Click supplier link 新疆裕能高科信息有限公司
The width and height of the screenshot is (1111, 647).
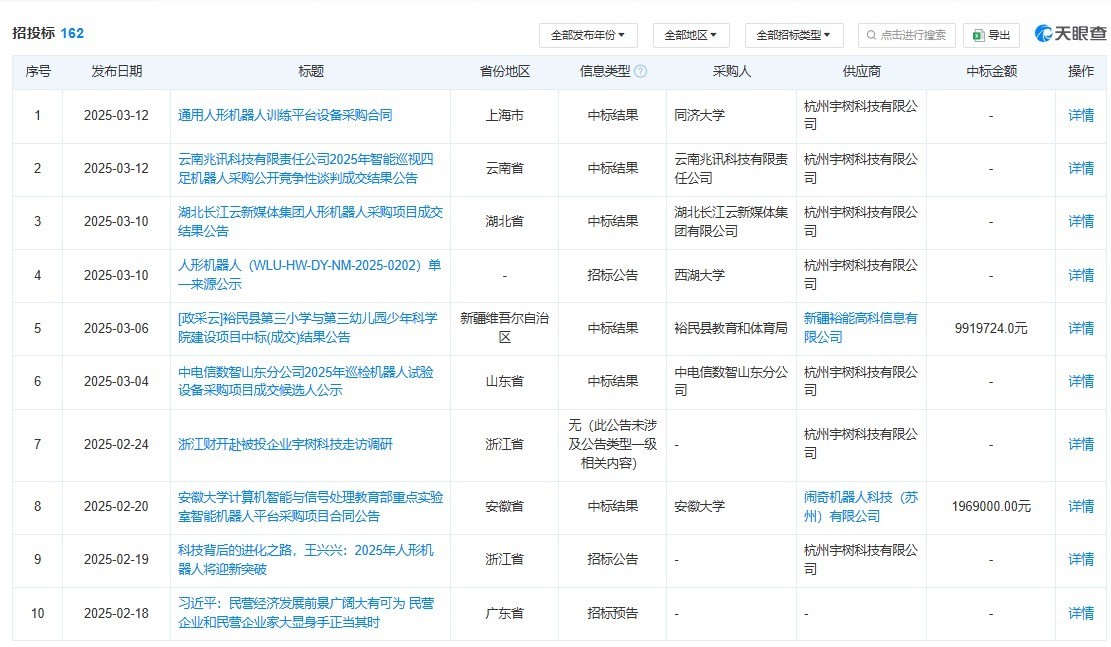860,328
